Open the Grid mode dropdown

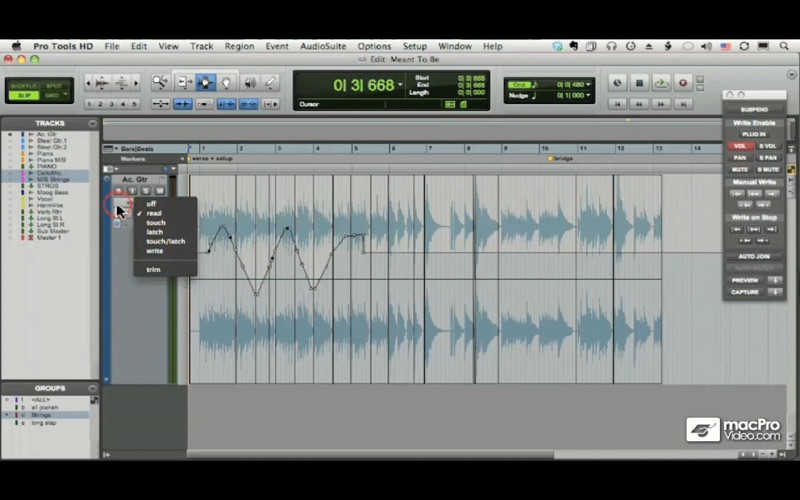point(65,95)
